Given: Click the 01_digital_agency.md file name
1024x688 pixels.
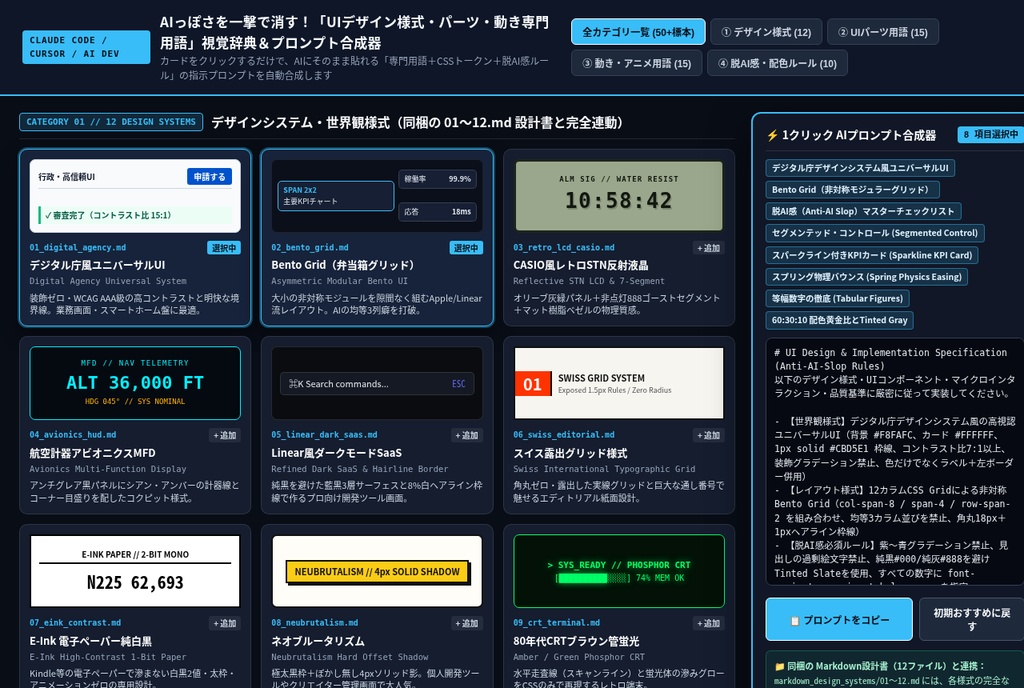Looking at the screenshot, I should click(x=78, y=248).
